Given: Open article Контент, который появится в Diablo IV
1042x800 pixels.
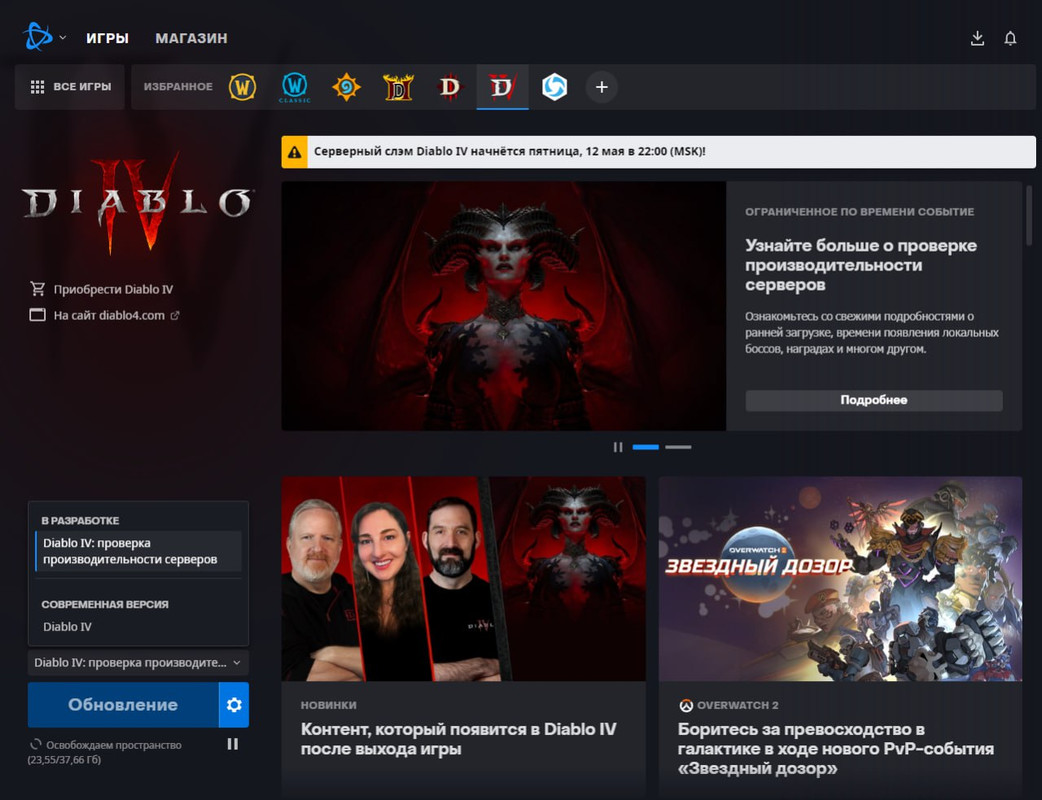Looking at the screenshot, I should pos(459,739).
